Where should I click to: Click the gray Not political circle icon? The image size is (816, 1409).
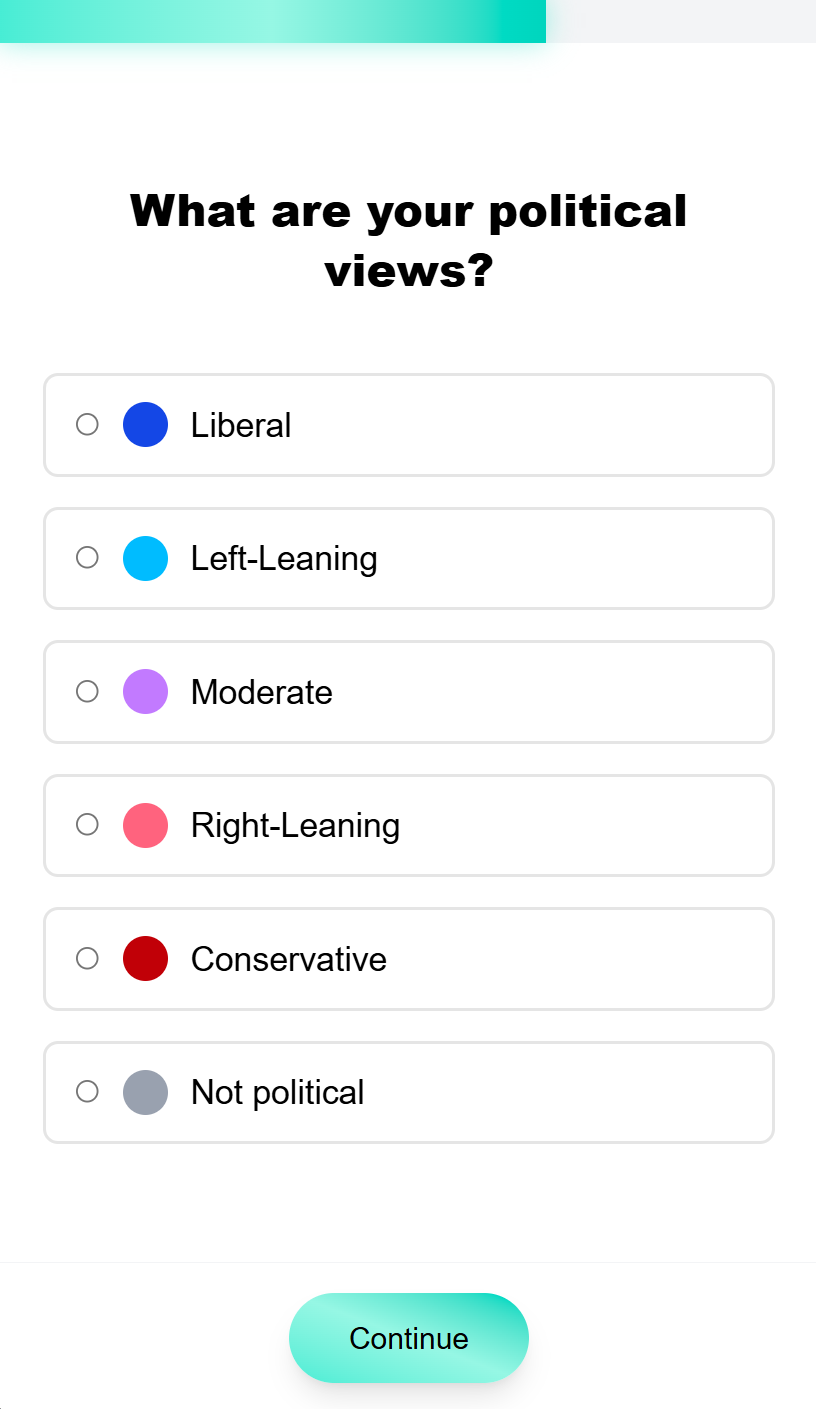click(145, 1092)
